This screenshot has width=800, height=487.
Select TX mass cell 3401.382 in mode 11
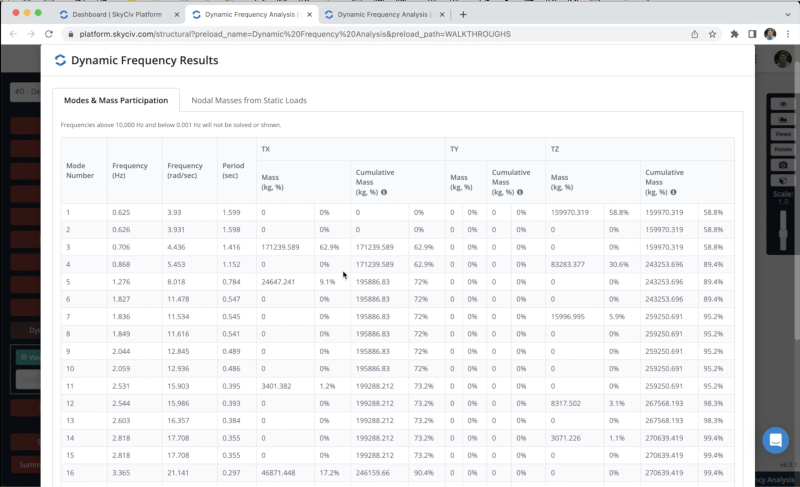285,386
